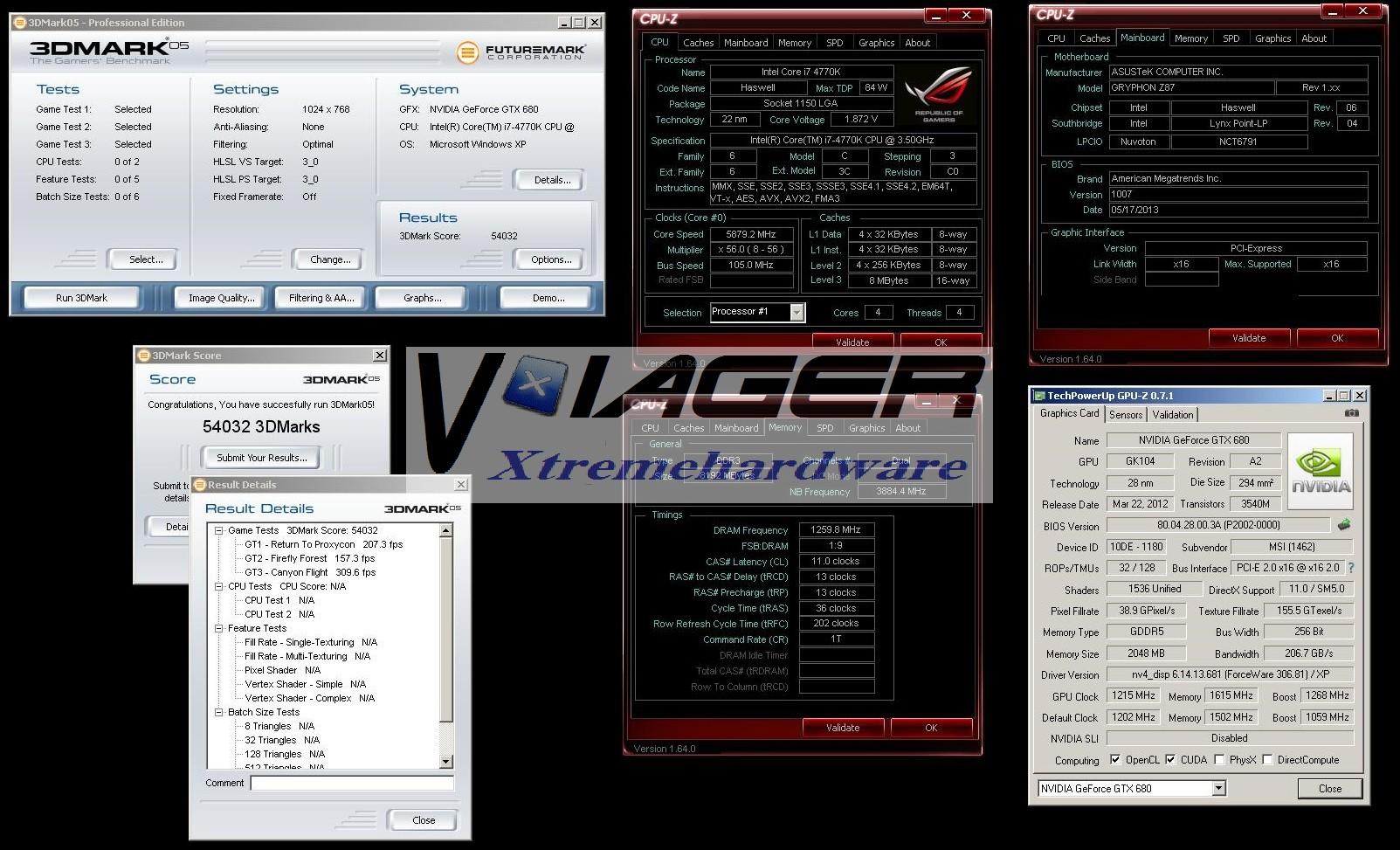
Task: Click the Driver Version field in GPU-Z
Action: 1230,674
